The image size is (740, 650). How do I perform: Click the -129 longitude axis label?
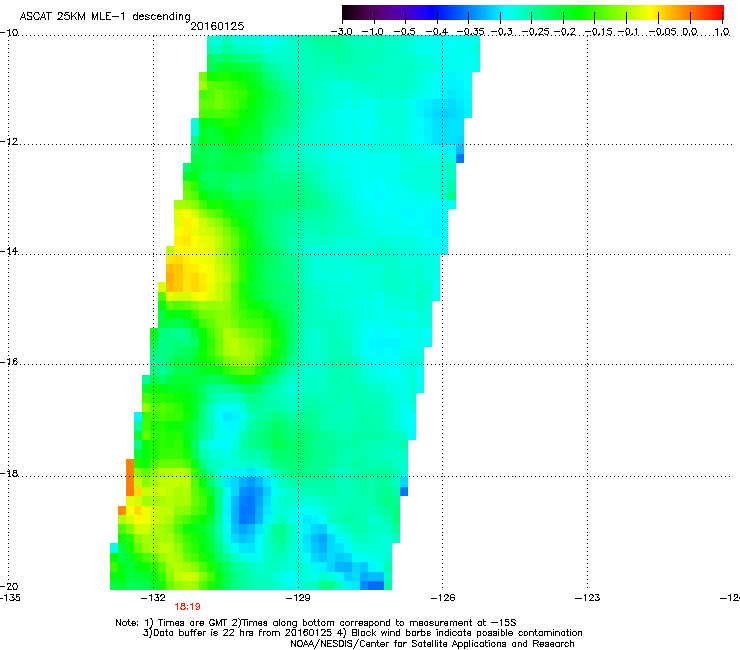point(298,597)
